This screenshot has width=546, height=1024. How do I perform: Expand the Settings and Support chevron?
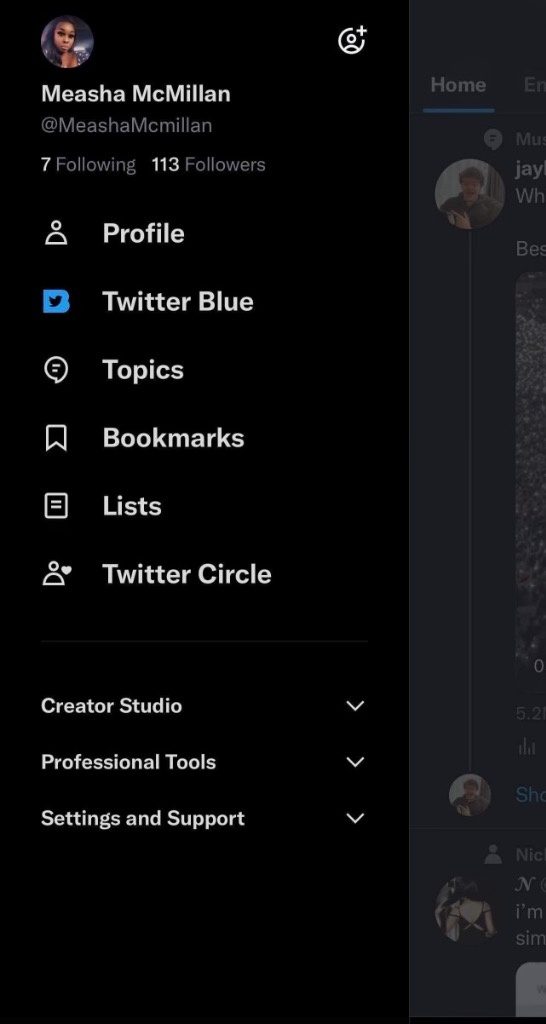355,818
